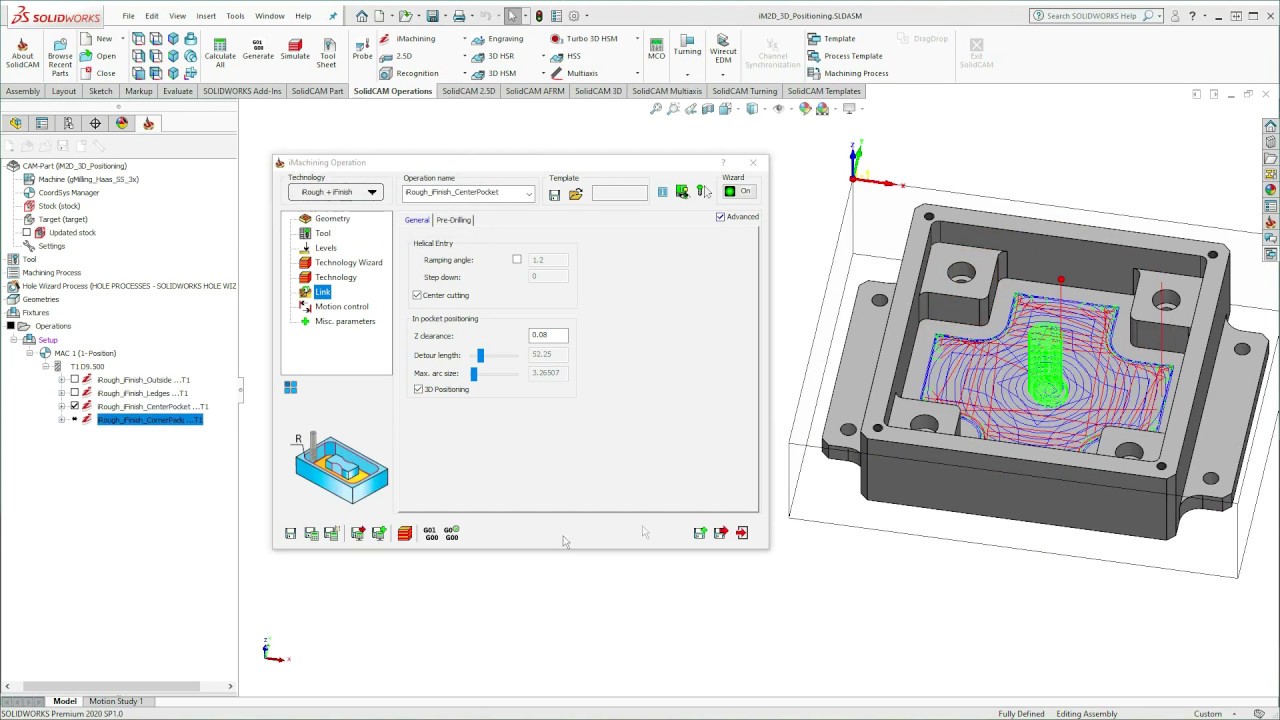Click the G01 G00 GCode icon in the dialog
Viewport: 1280px width, 720px height.
coord(430,534)
